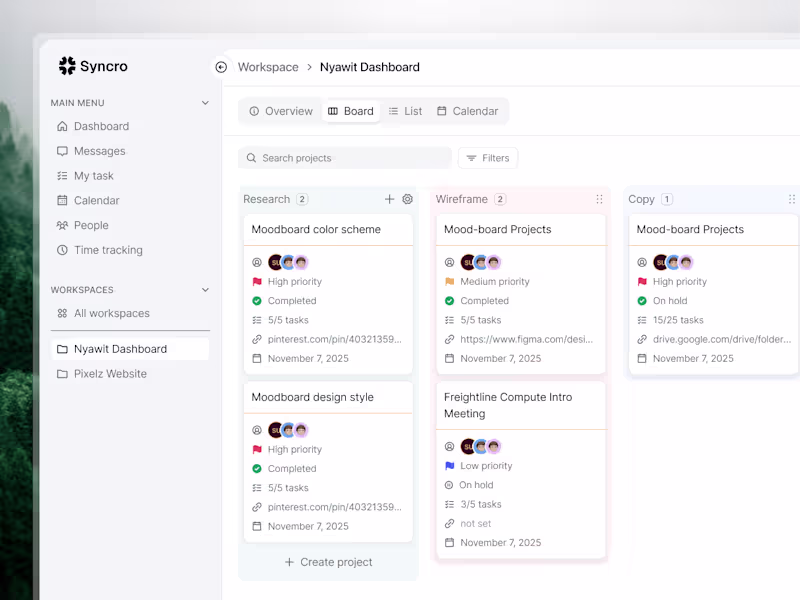Click the 3/5 tasks entry
The width and height of the screenshot is (800, 600).
[x=481, y=504]
